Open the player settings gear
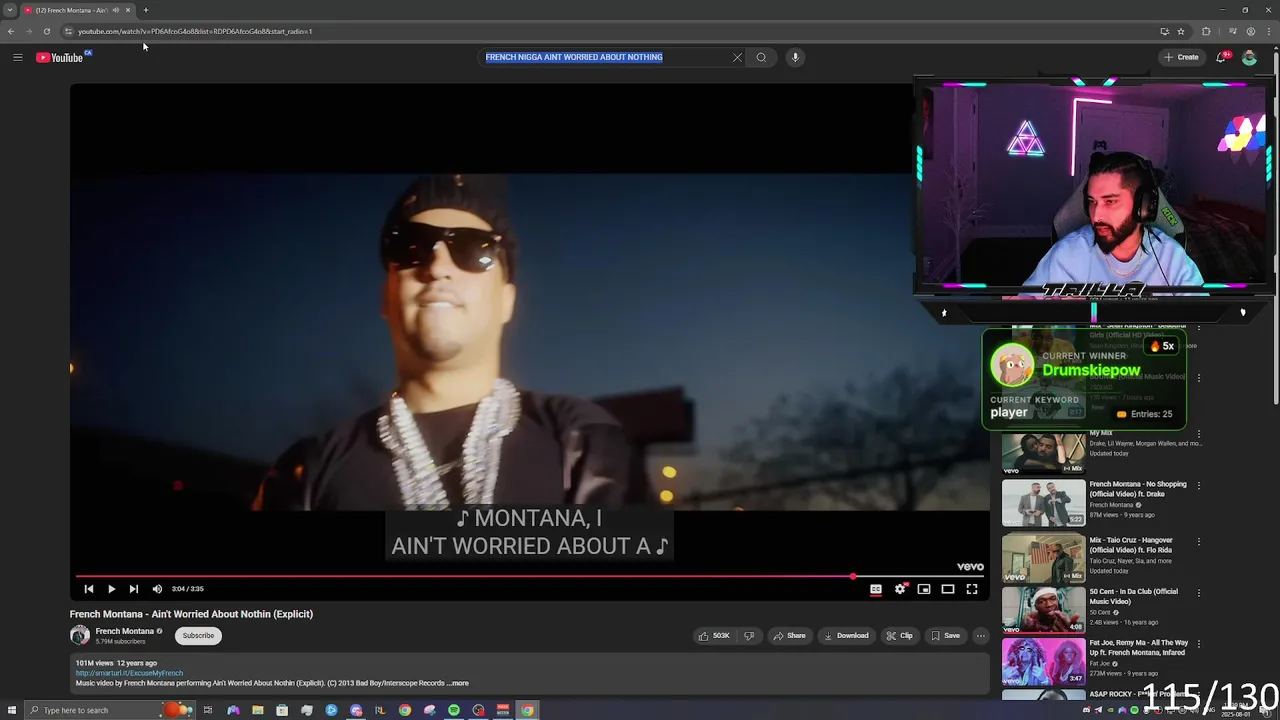1280x720 pixels. click(900, 589)
